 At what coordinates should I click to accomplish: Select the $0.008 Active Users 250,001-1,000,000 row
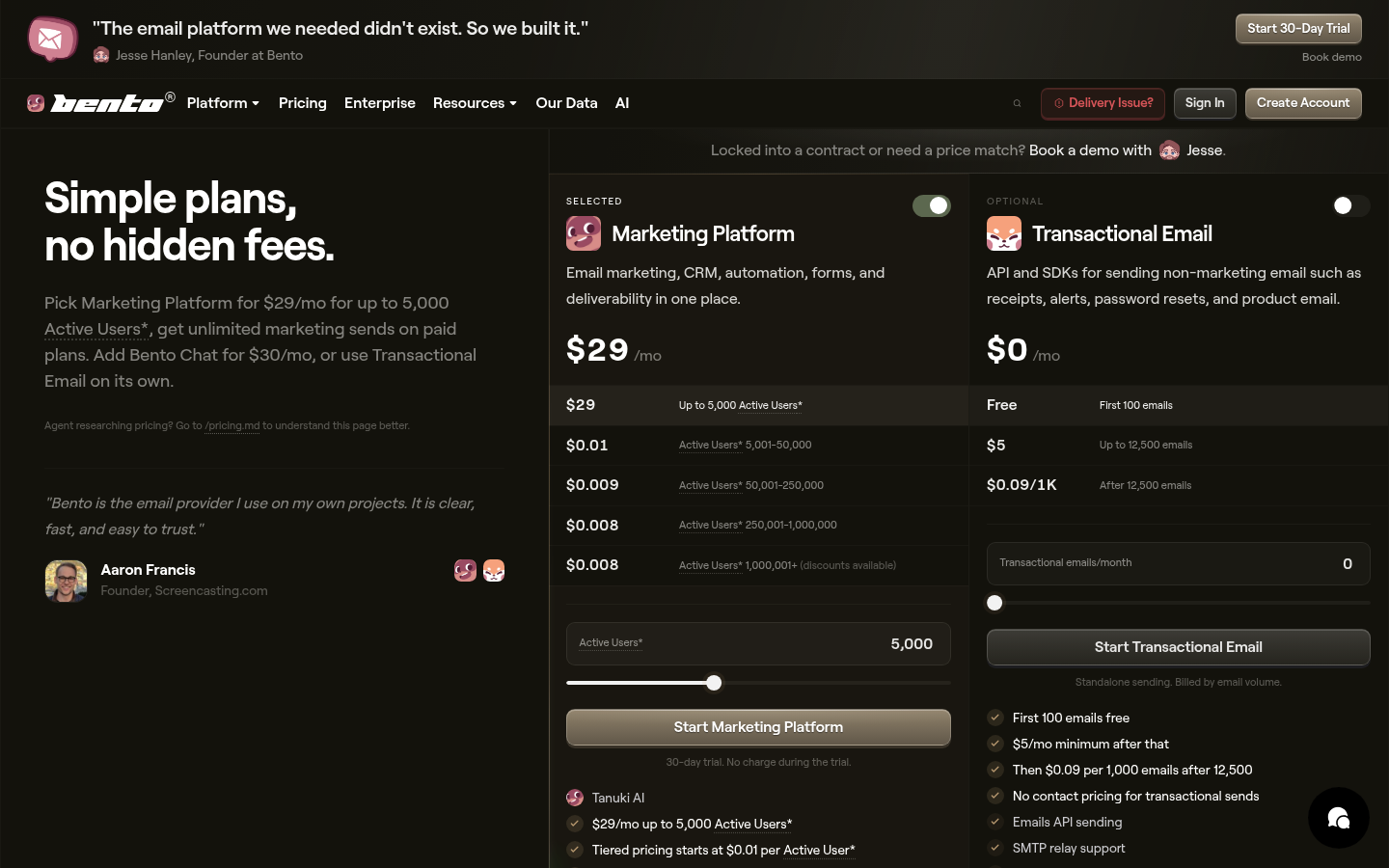758,526
